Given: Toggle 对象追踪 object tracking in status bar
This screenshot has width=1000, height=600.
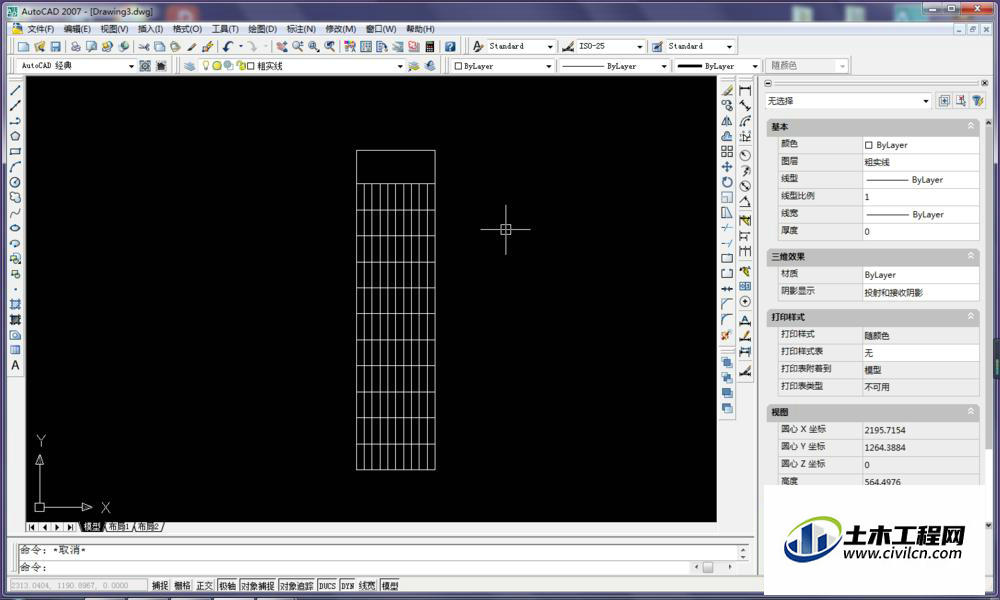Looking at the screenshot, I should (x=297, y=585).
